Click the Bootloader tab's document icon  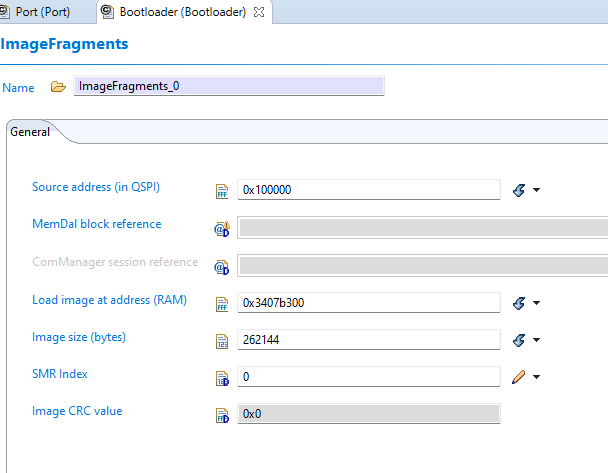[x=107, y=12]
